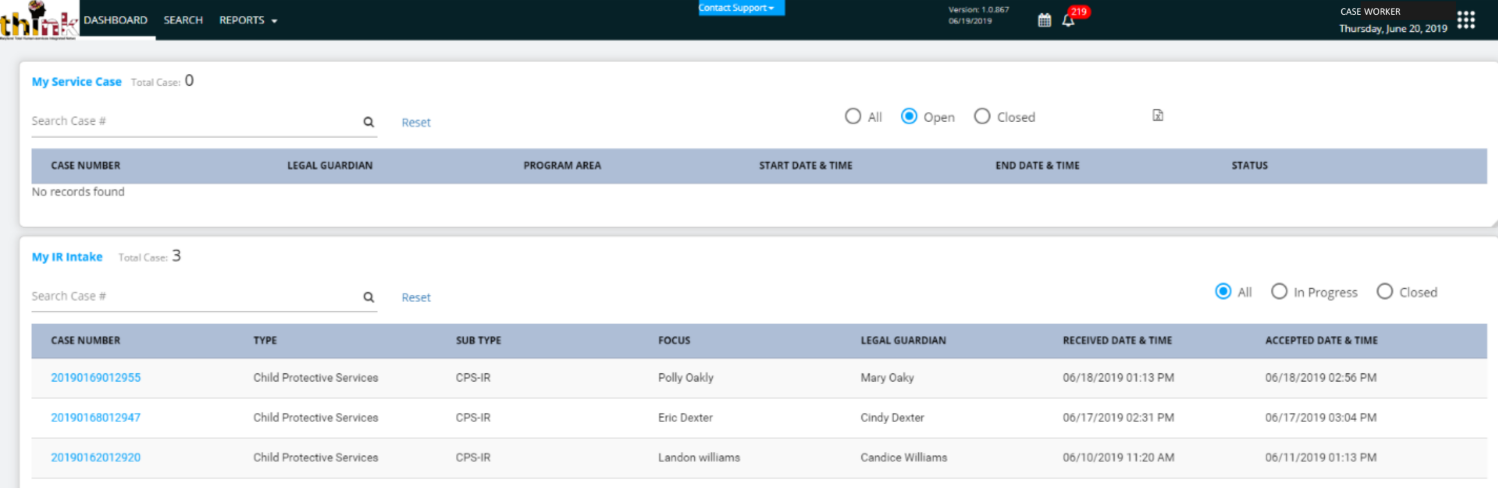This screenshot has width=1498, height=492.
Task: Click search magnifier in My IR Intake
Action: 368,297
